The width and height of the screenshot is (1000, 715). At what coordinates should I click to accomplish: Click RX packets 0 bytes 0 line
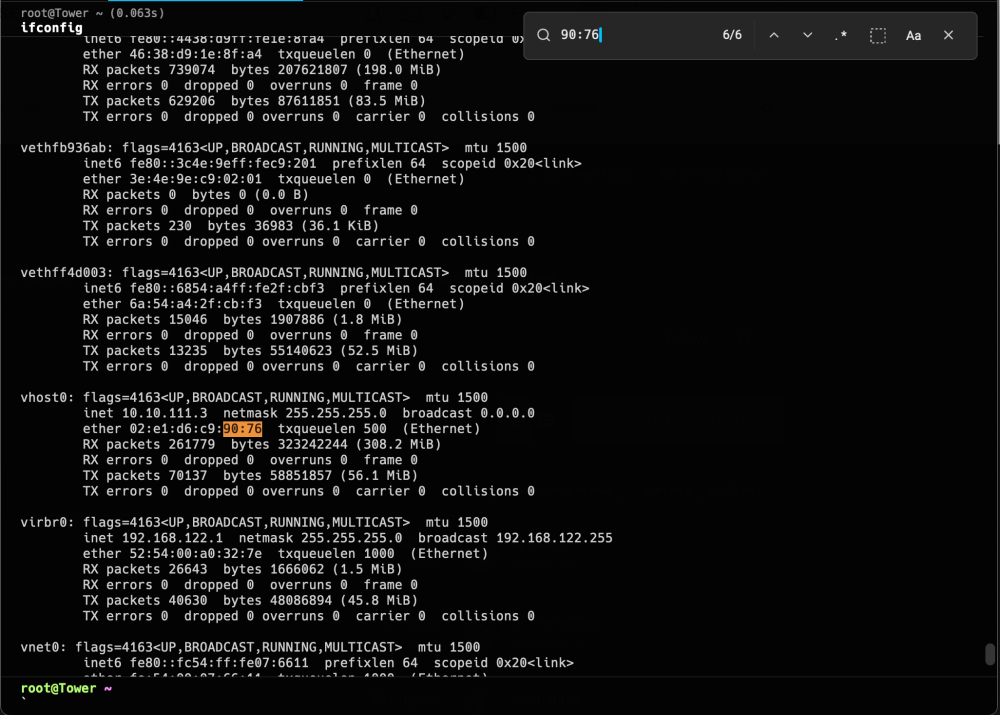[x=196, y=195]
